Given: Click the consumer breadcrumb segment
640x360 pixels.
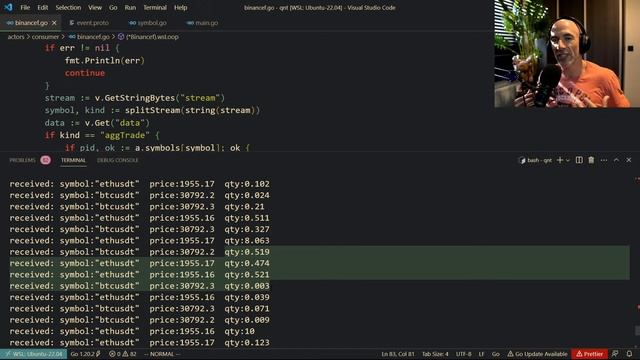Looking at the screenshot, I should (x=45, y=37).
